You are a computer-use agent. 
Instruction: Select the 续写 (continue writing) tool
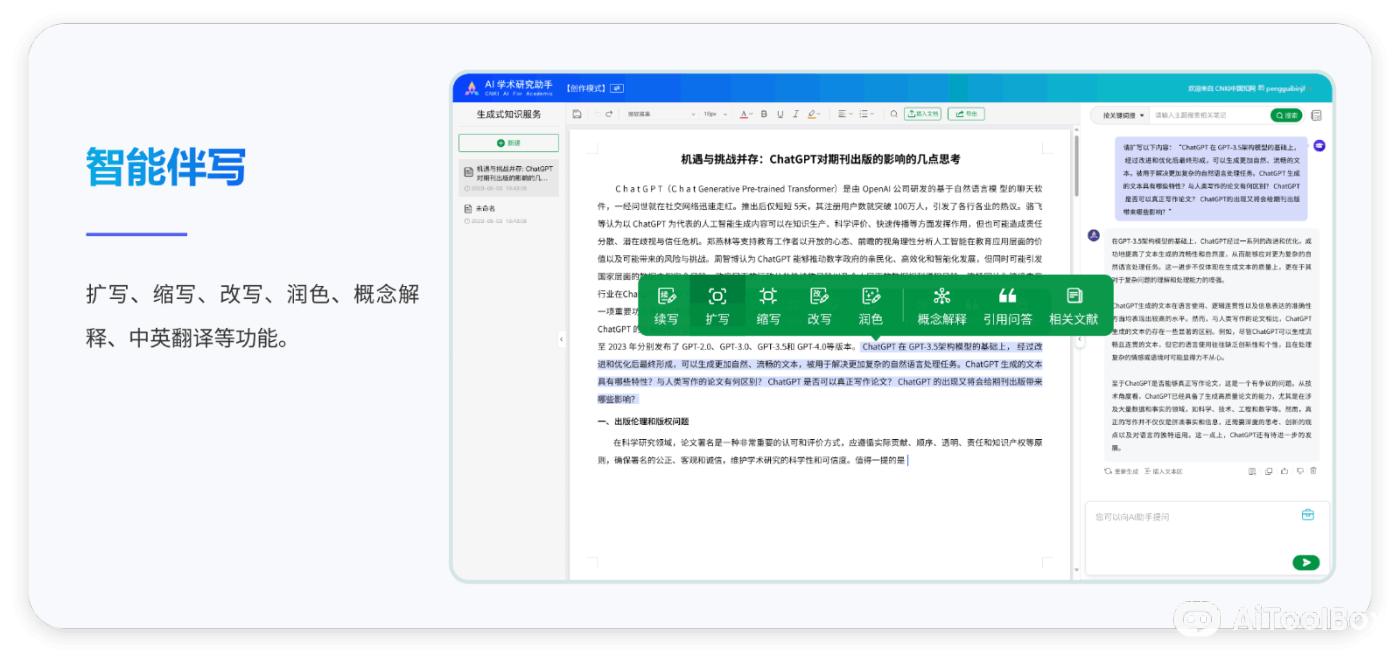(x=665, y=308)
